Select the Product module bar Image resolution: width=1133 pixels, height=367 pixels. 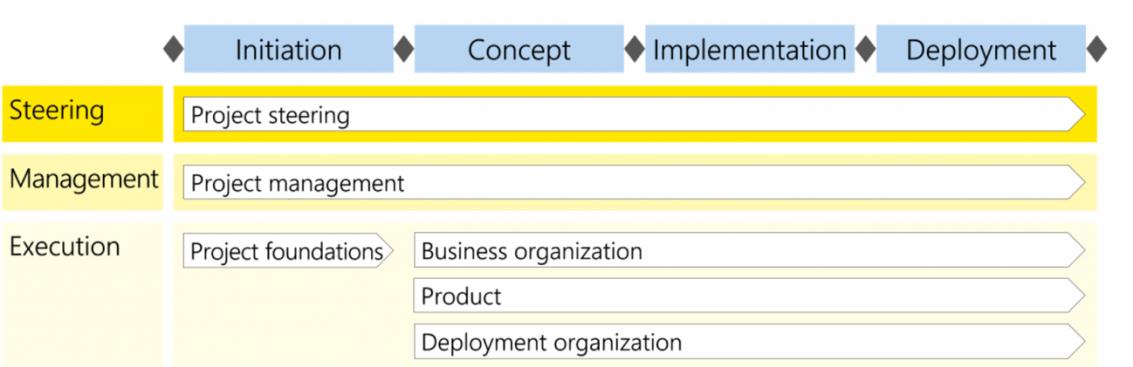[x=749, y=295]
